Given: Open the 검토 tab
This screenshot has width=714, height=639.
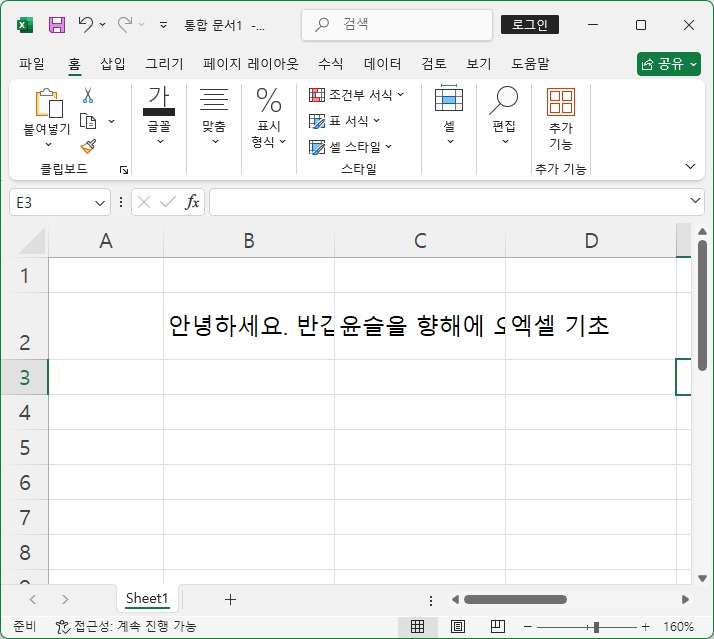Looking at the screenshot, I should (x=434, y=64).
